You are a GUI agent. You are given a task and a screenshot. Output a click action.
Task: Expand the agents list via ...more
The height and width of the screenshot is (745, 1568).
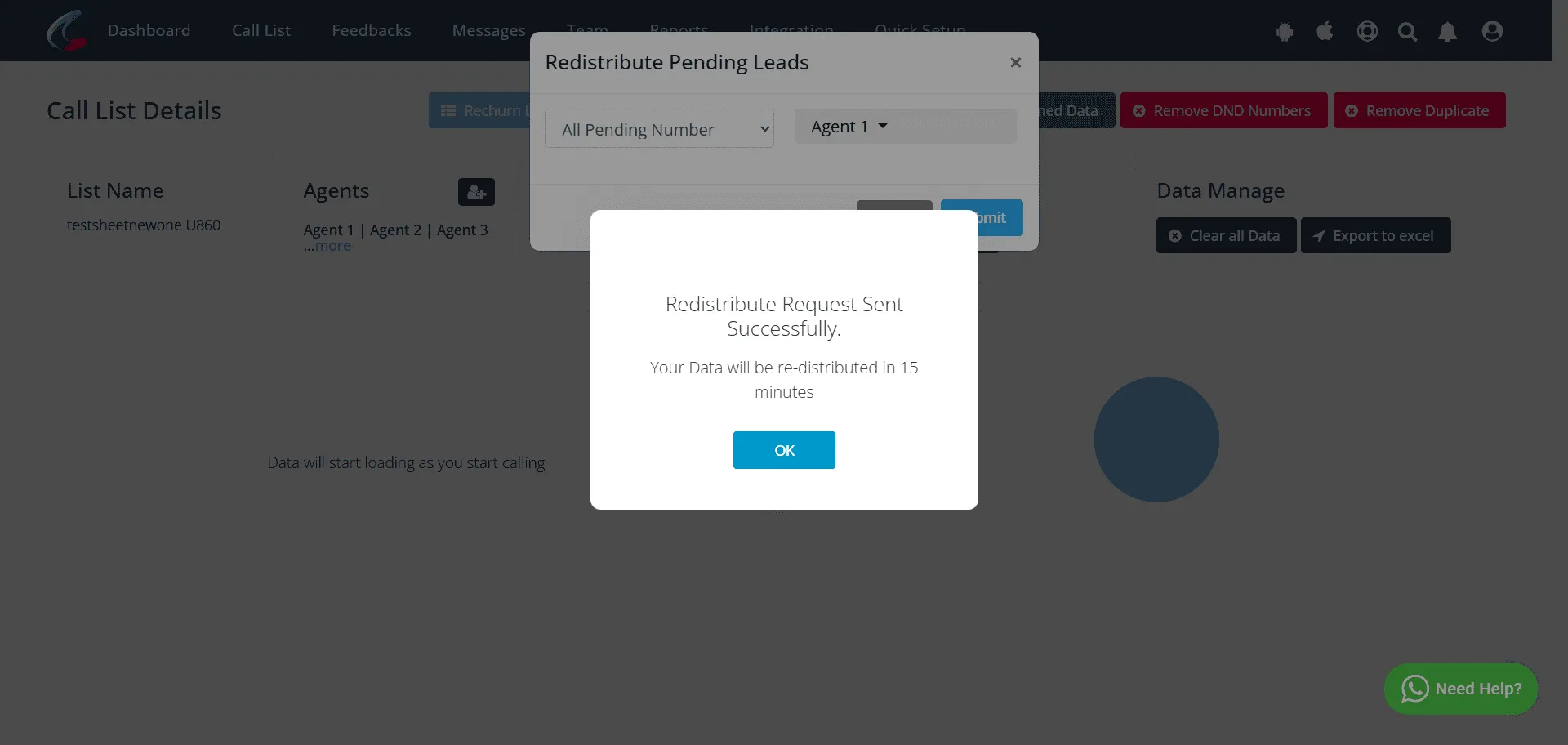327,246
